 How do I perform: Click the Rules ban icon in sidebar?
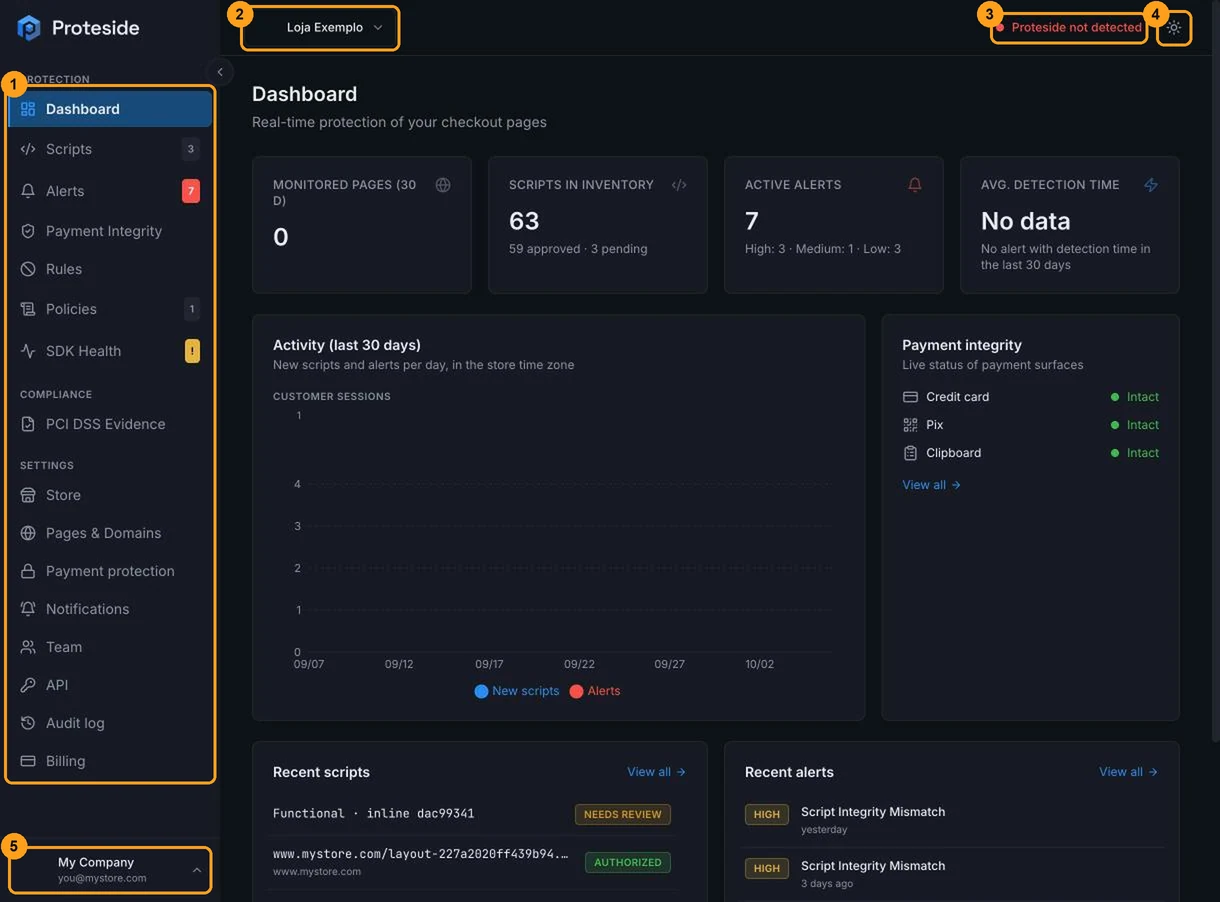click(x=28, y=269)
